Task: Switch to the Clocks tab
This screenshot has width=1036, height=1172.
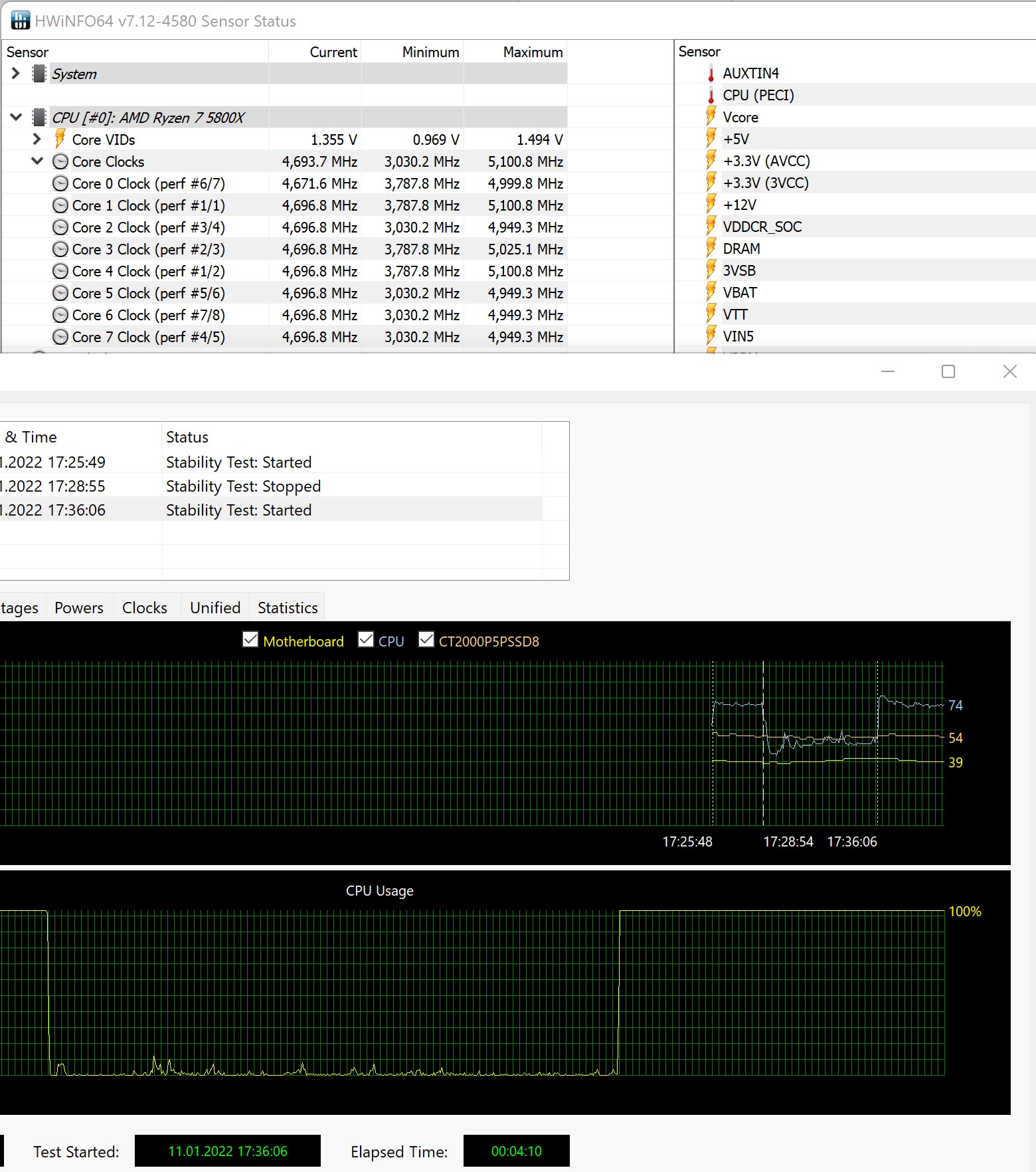Action: point(145,608)
